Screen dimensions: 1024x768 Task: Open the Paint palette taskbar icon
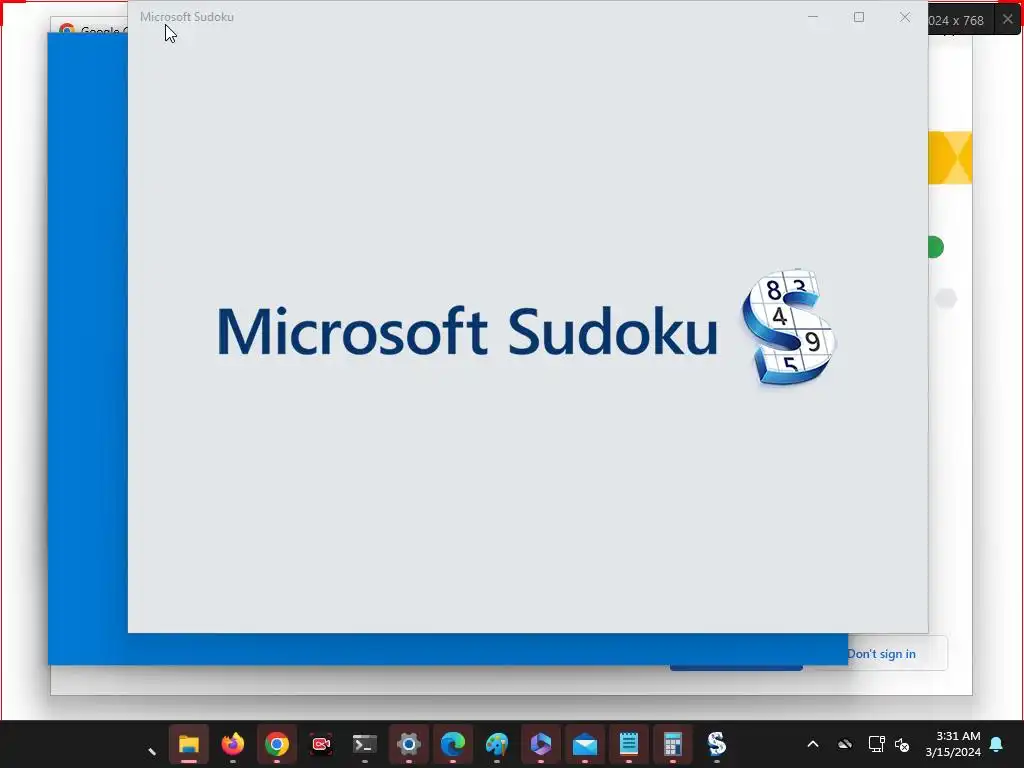[x=497, y=744]
